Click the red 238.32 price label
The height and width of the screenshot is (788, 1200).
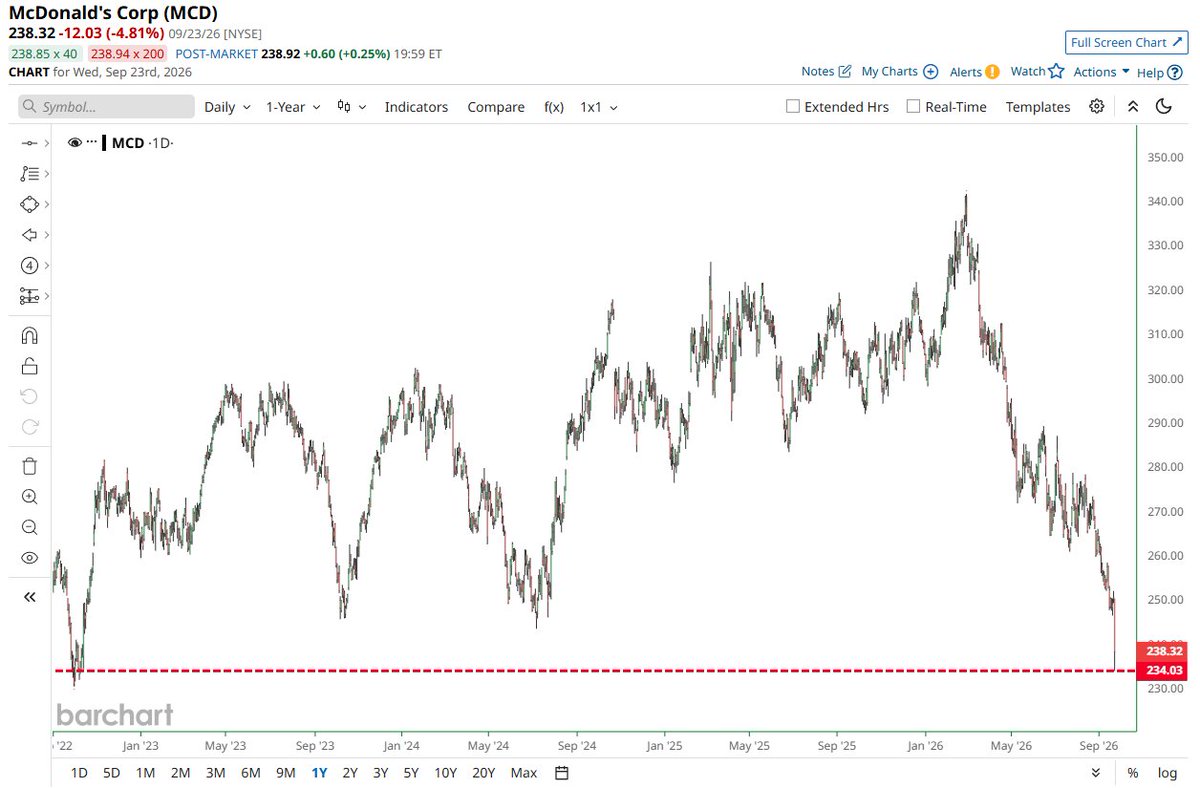point(1161,650)
